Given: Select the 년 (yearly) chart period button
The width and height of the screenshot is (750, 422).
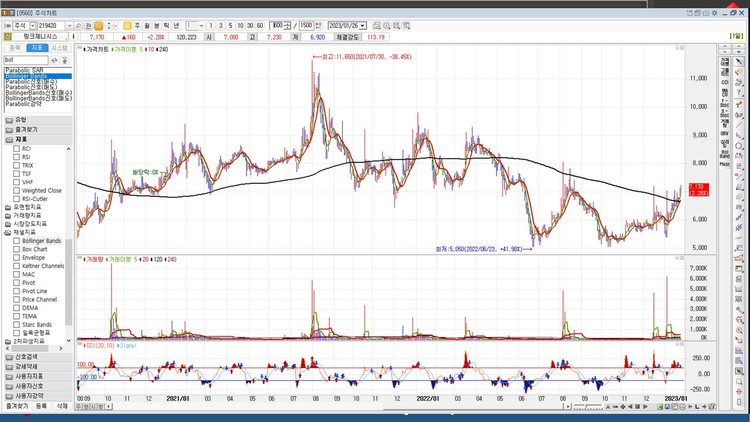Looking at the screenshot, I should pos(176,25).
